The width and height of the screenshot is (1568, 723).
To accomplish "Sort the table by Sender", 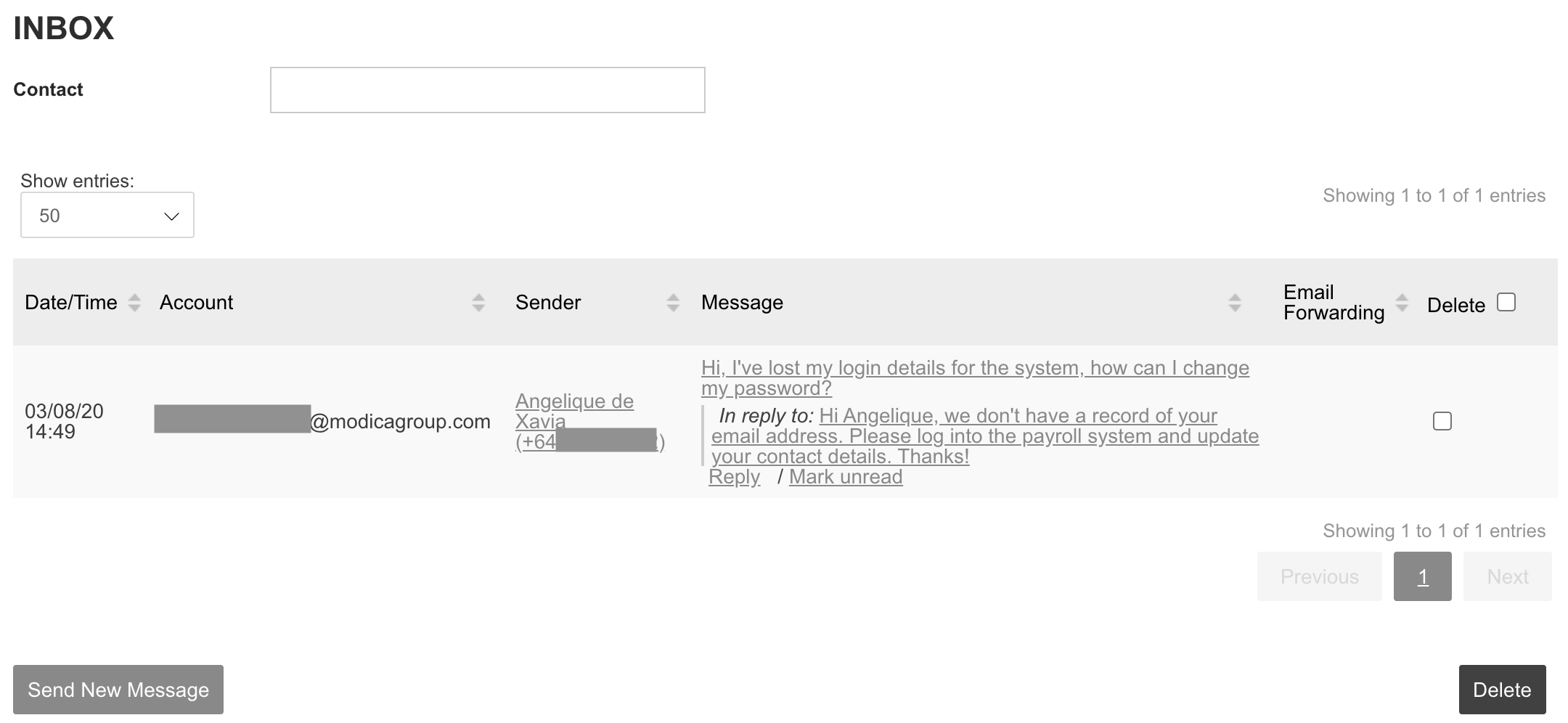I will coord(673,303).
